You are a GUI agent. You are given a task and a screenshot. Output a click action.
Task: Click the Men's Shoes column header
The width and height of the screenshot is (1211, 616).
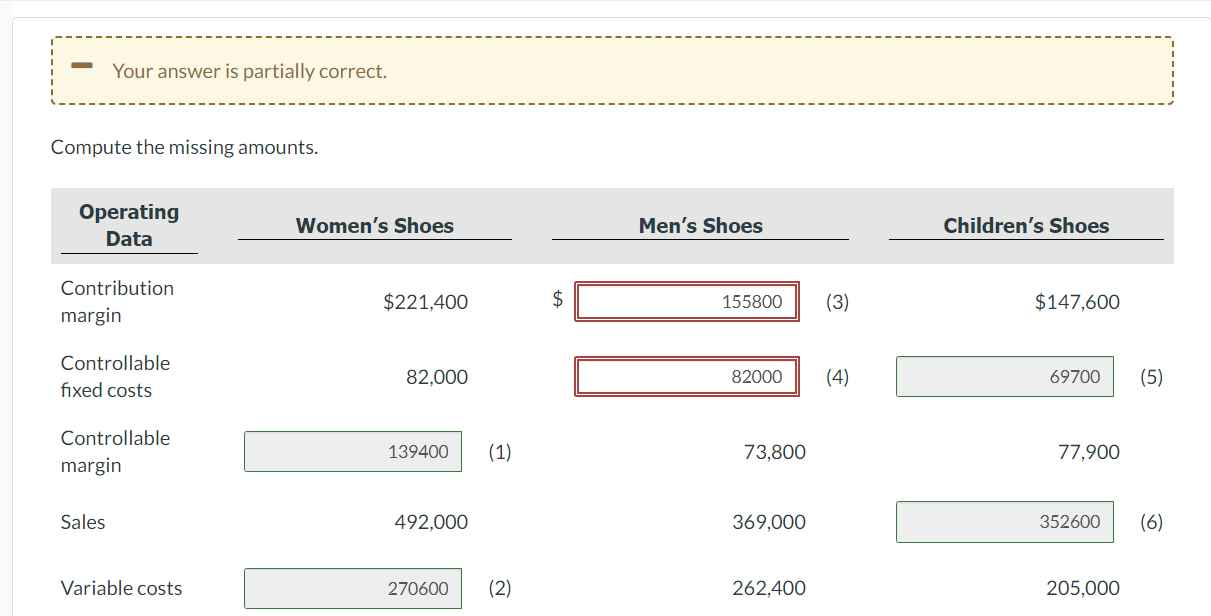(x=700, y=225)
